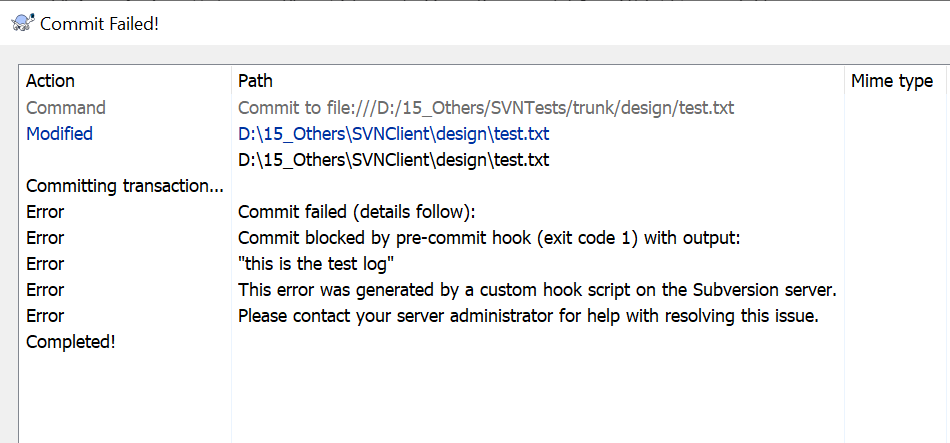The width and height of the screenshot is (950, 443).
Task: Sort by the Path column header
Action: (255, 81)
